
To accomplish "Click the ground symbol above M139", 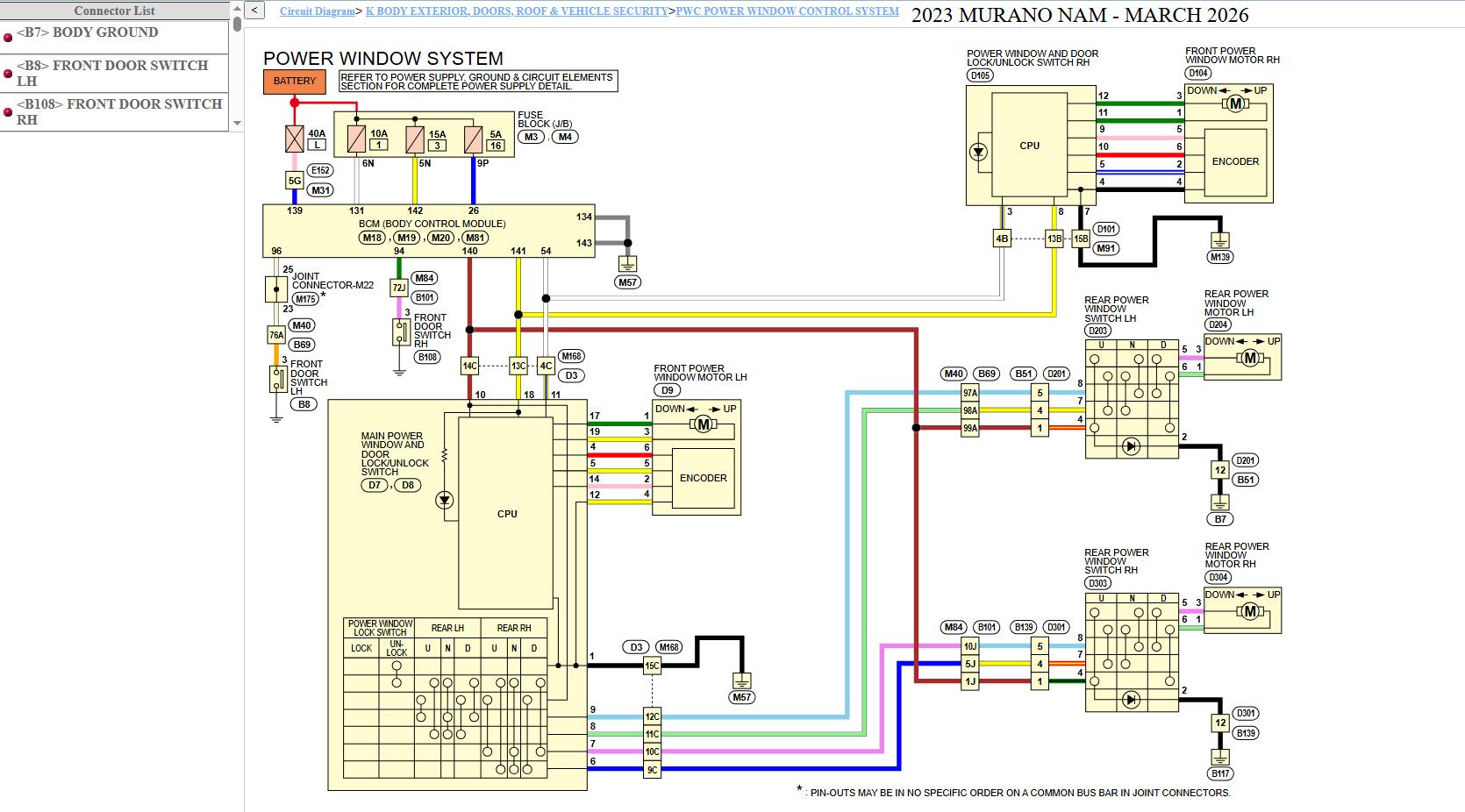I will click(1220, 239).
